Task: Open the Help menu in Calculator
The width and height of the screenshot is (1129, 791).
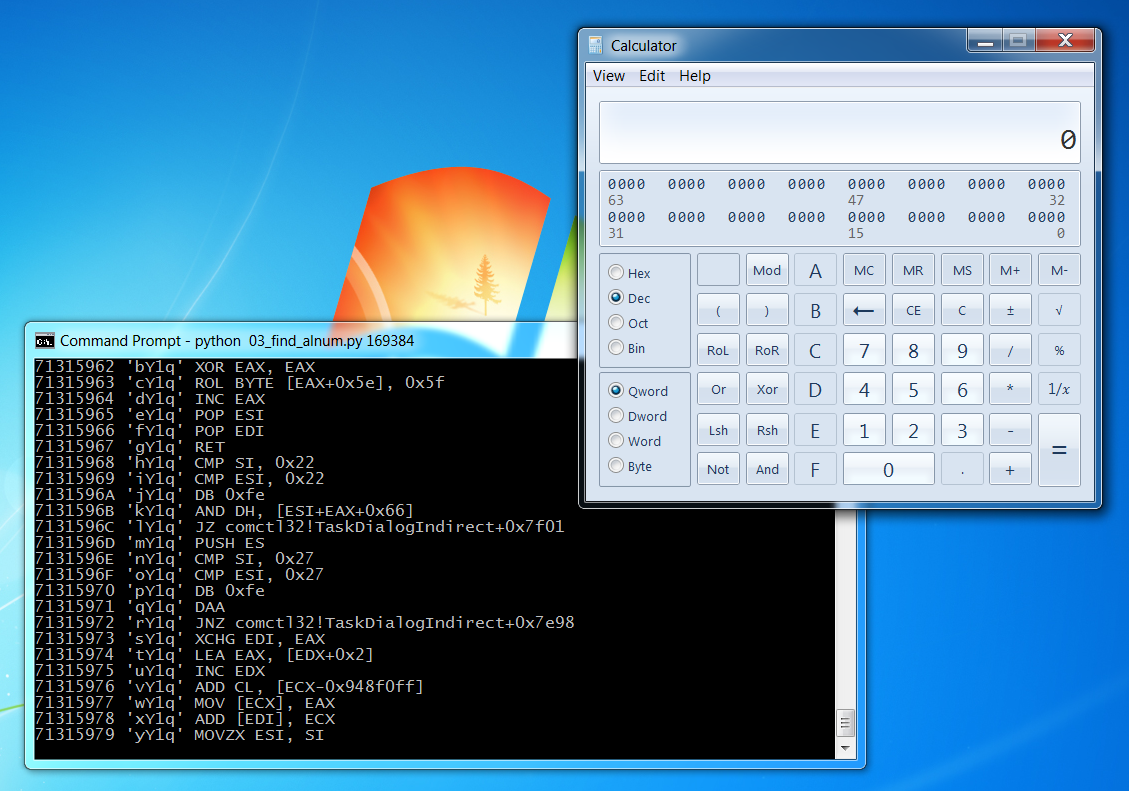Action: [694, 76]
